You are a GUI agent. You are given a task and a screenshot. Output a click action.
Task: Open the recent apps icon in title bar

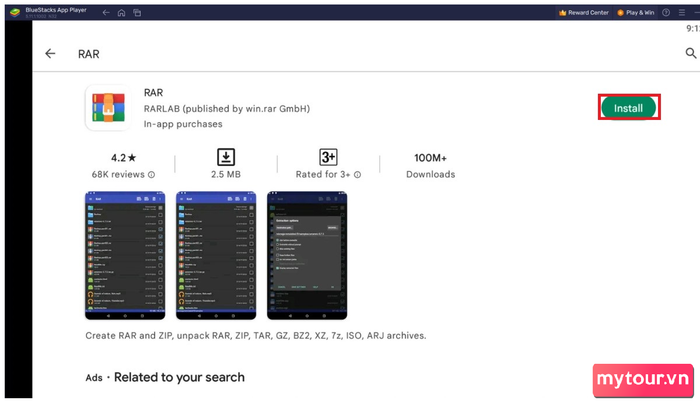(137, 13)
